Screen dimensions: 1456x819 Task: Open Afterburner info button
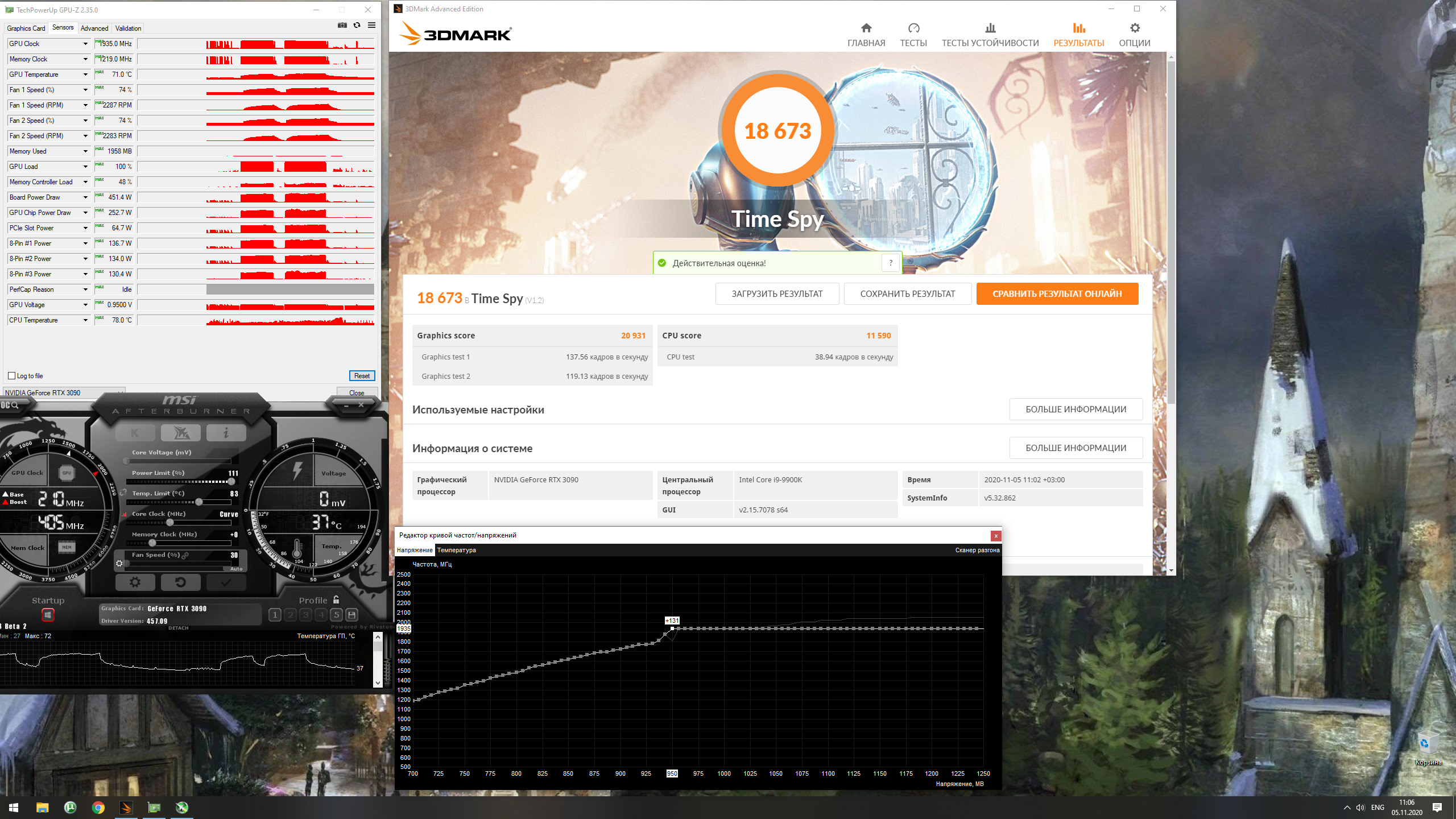point(226,433)
